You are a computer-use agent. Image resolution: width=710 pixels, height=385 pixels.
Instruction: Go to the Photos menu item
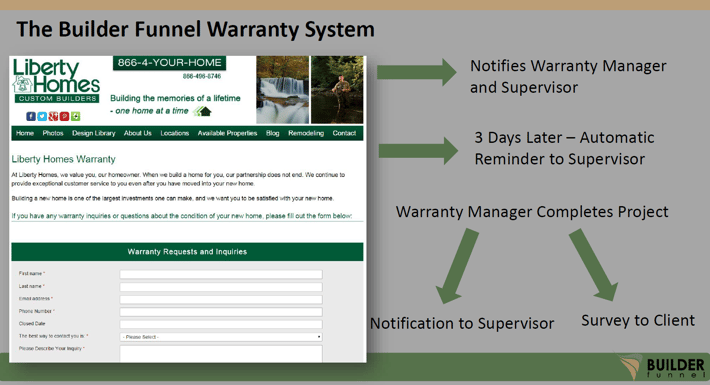[53, 133]
